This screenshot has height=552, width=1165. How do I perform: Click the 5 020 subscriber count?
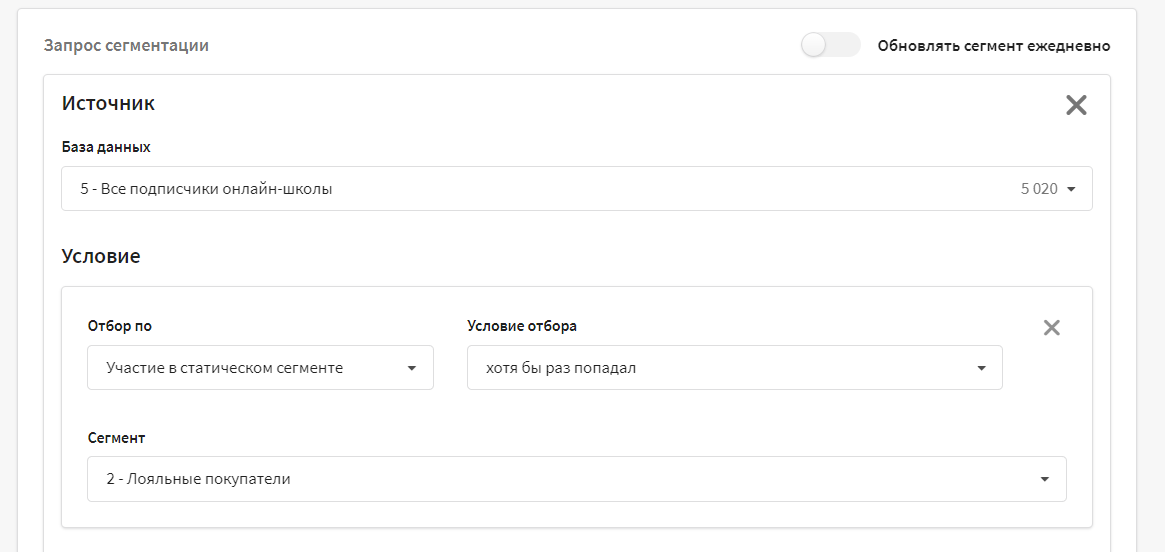(x=1039, y=189)
